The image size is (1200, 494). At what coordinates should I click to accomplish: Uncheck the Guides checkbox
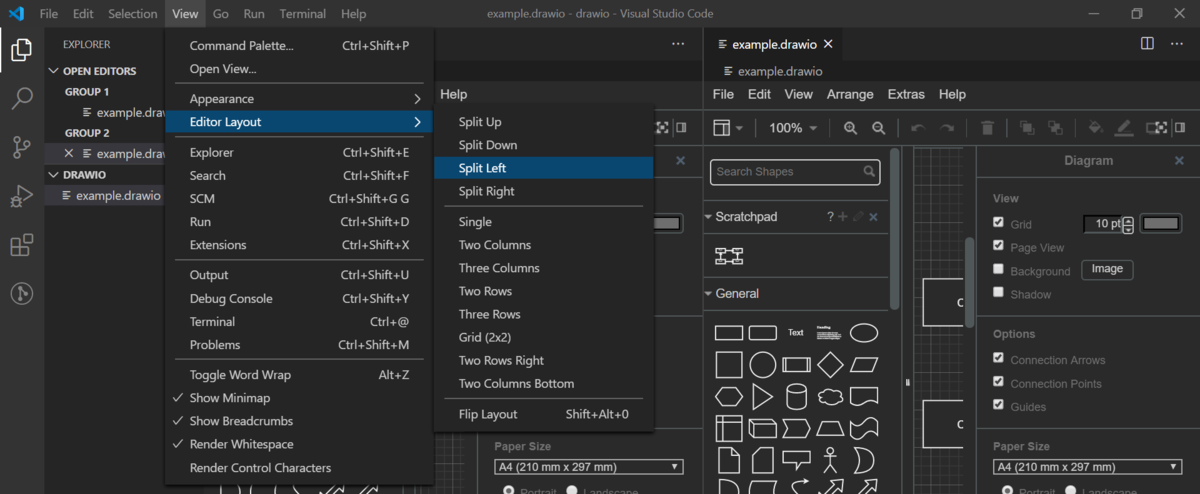998,405
